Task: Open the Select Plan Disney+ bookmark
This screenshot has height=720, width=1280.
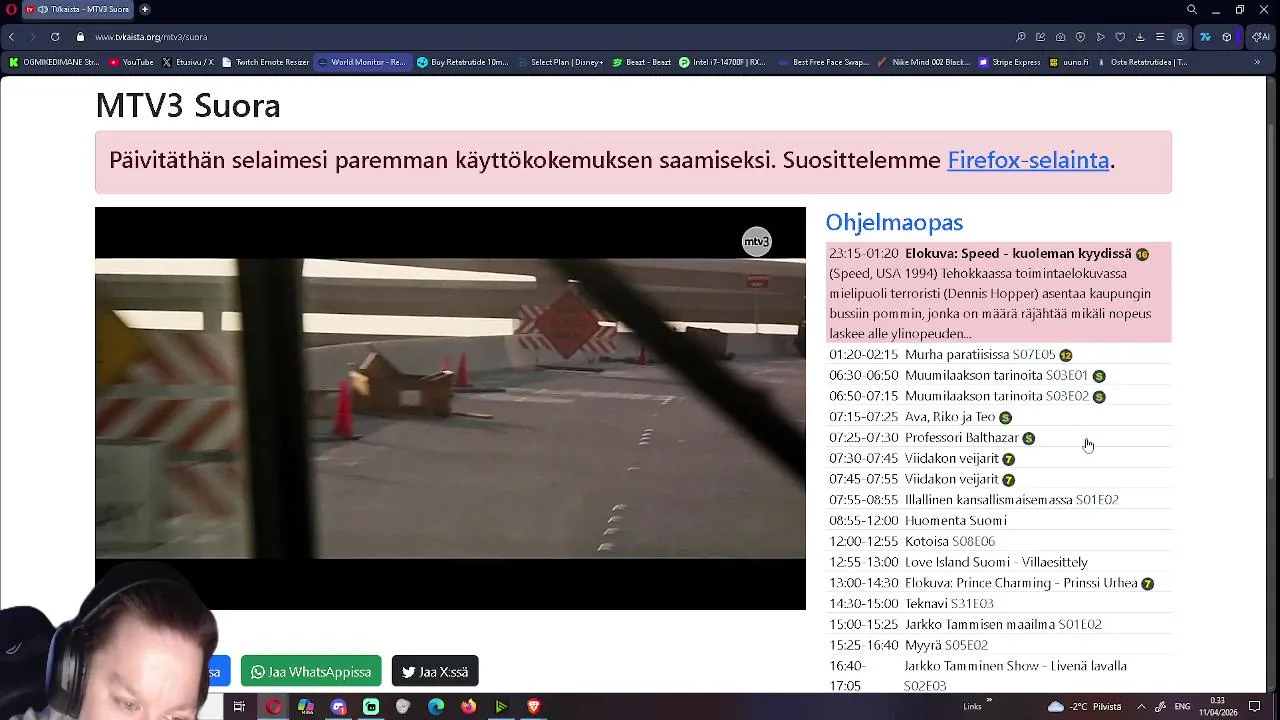Action: (560, 62)
